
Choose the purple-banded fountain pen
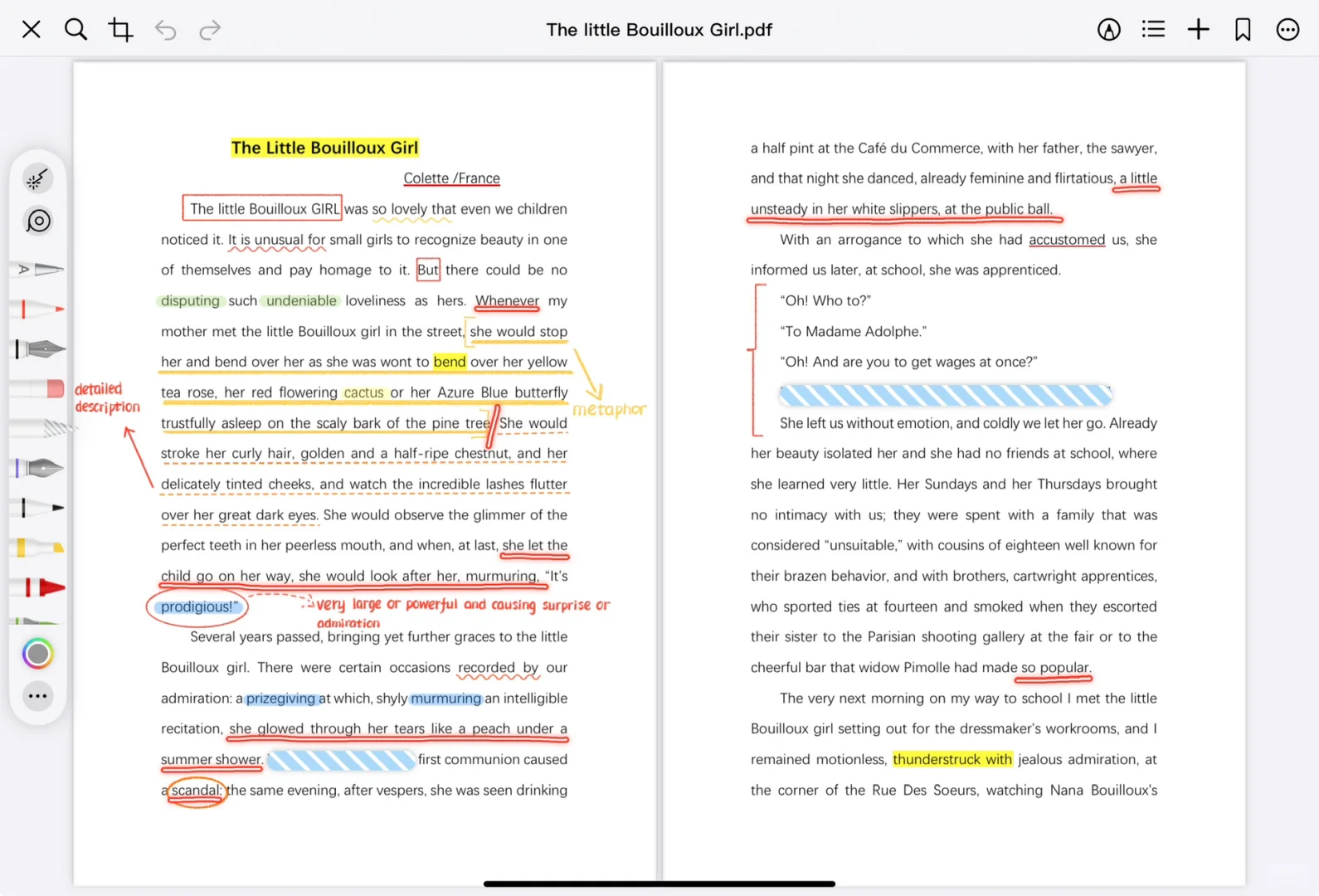pyautogui.click(x=39, y=468)
